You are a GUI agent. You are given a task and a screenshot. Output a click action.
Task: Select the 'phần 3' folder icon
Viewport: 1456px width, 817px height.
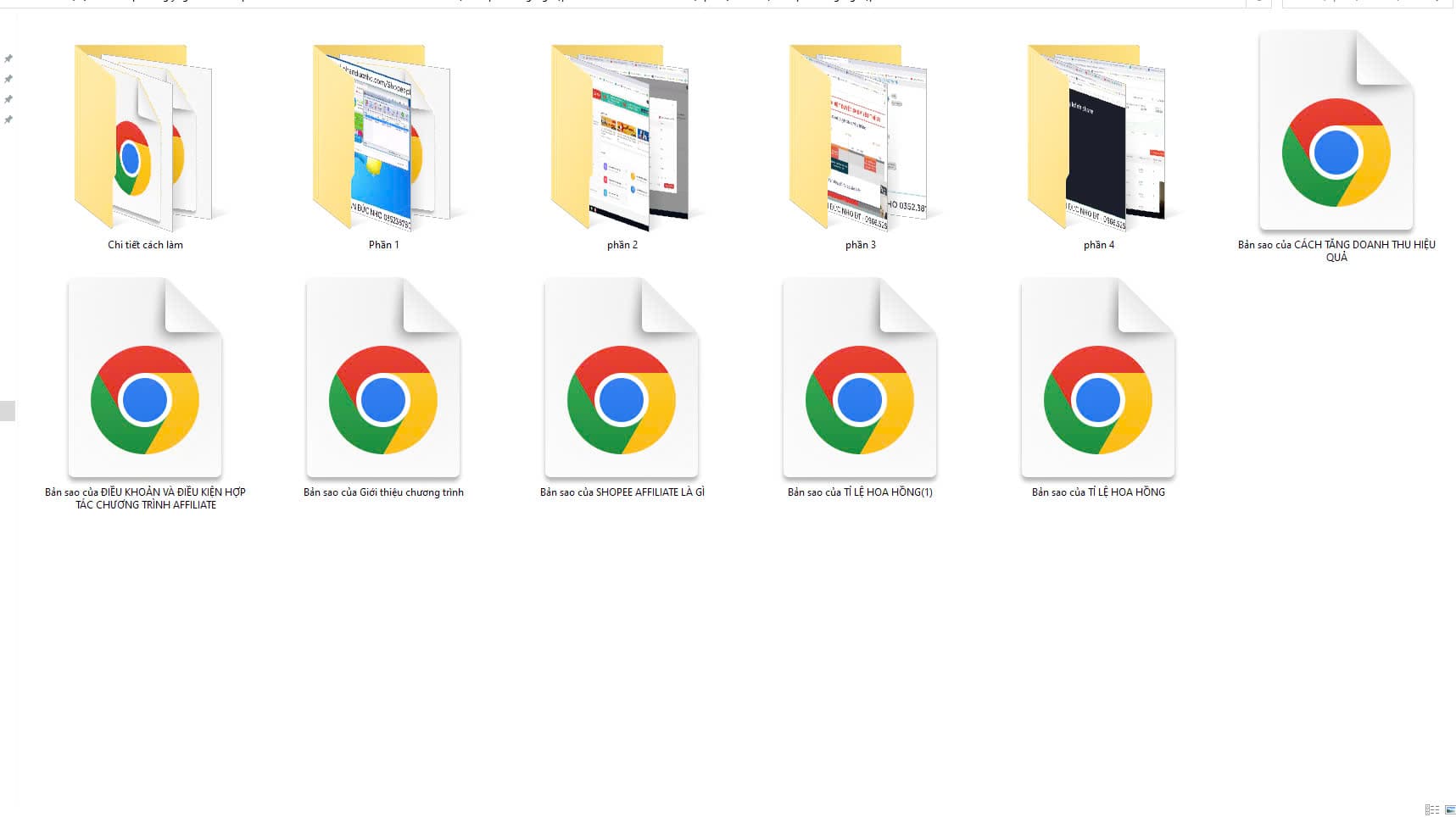click(859, 137)
